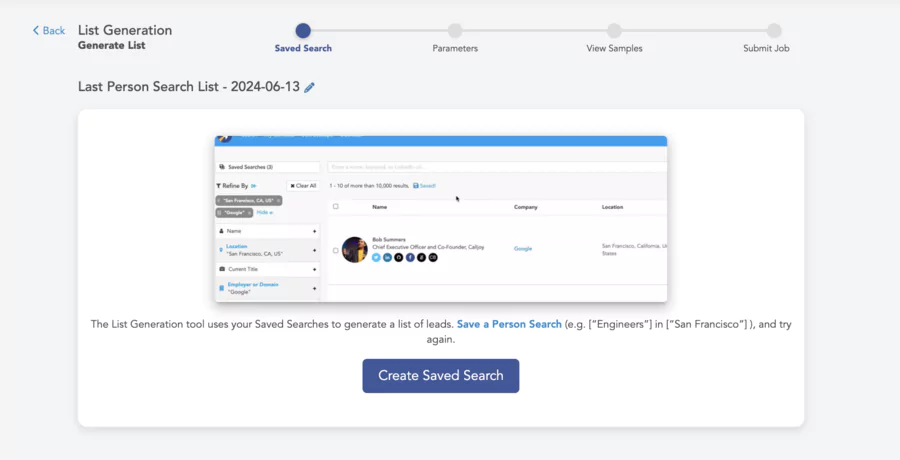
Task: Select the "Saved Search" step label
Action: 303,48
